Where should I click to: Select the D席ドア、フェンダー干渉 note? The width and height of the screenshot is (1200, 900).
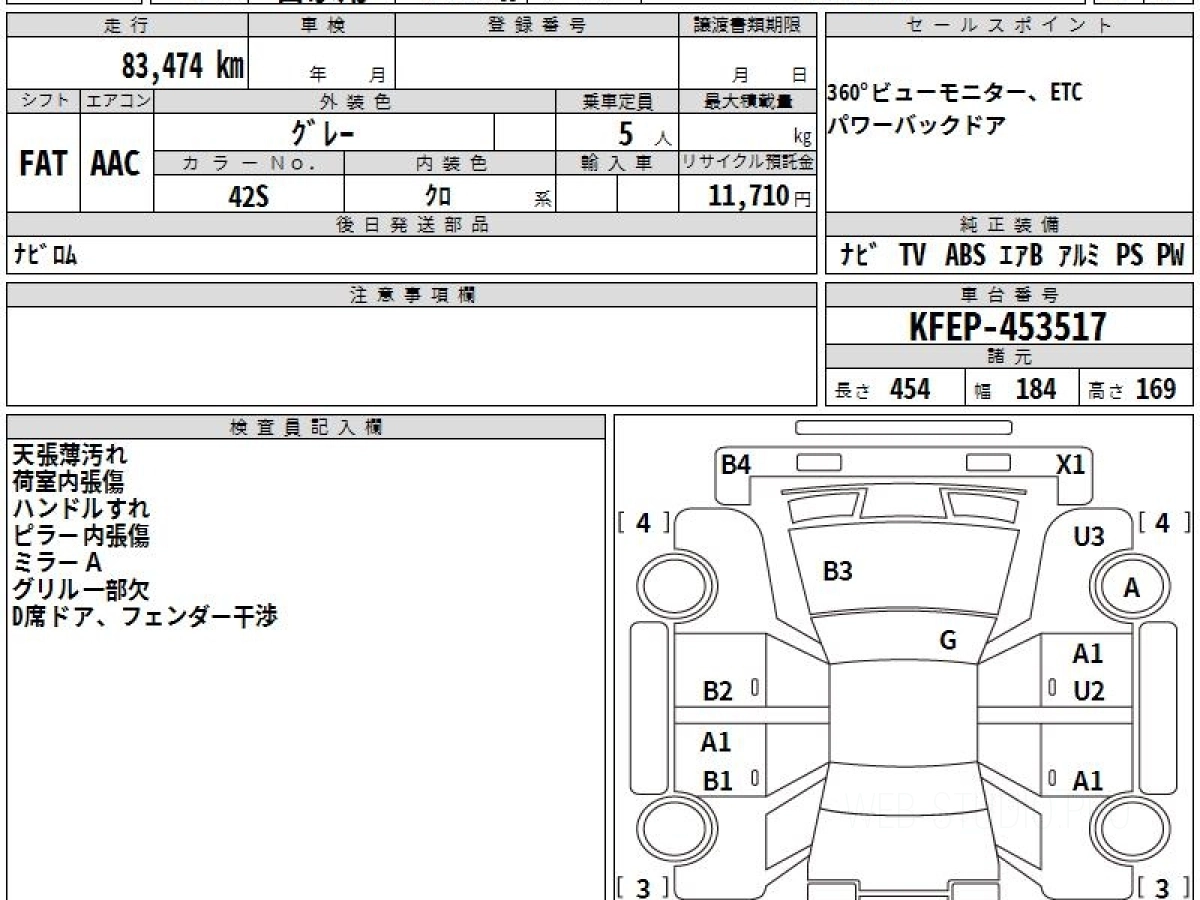click(145, 617)
